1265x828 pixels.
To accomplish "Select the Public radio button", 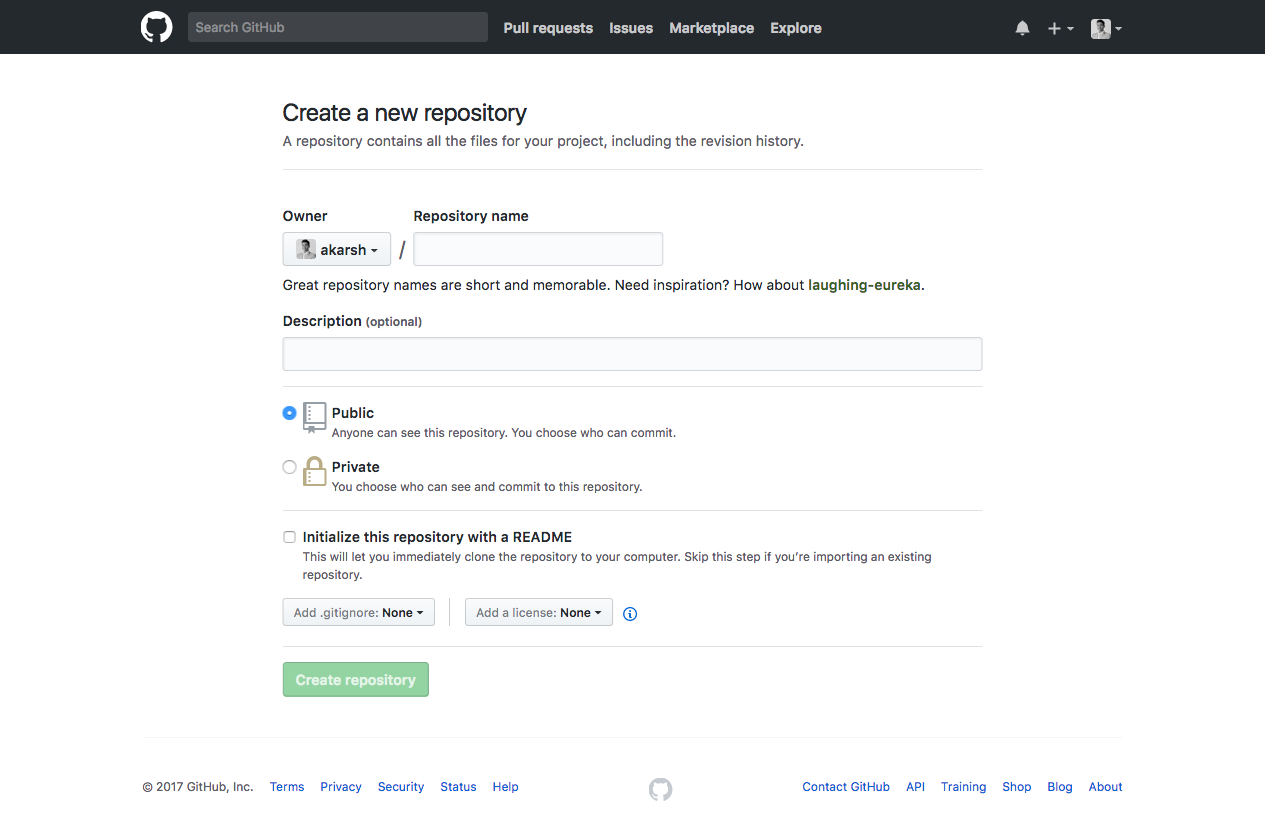I will point(289,412).
